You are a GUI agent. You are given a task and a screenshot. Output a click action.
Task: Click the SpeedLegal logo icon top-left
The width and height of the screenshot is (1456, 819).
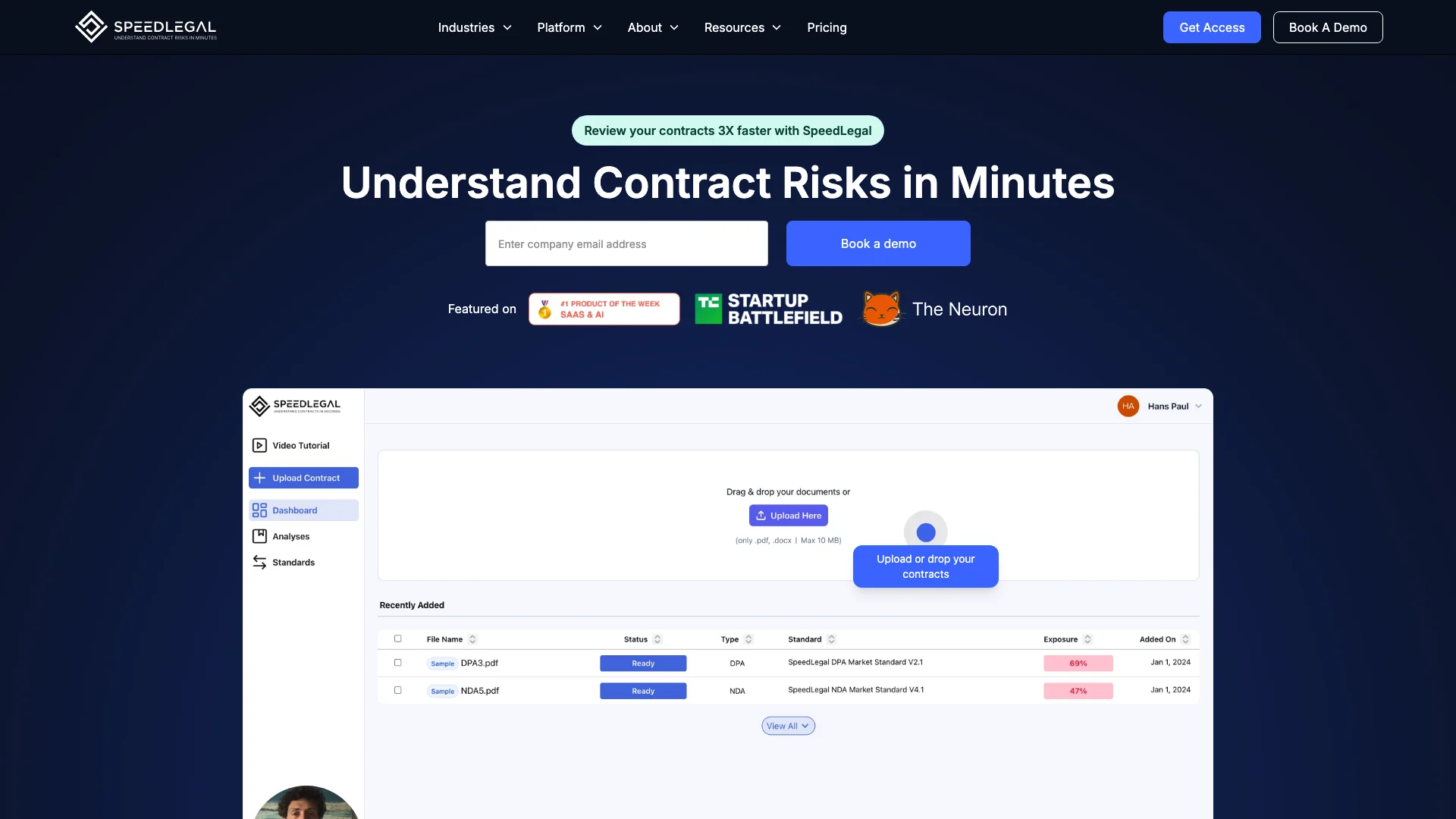click(x=91, y=27)
